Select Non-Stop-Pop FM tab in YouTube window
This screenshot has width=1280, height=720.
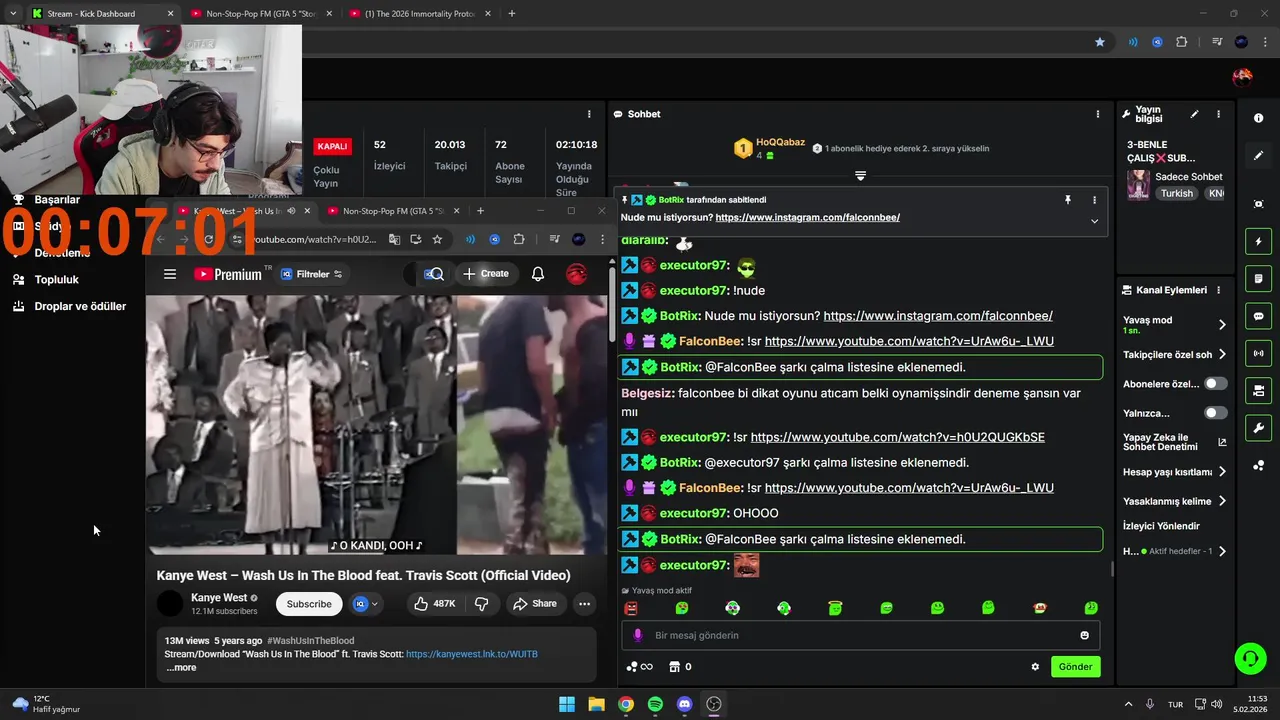393,211
